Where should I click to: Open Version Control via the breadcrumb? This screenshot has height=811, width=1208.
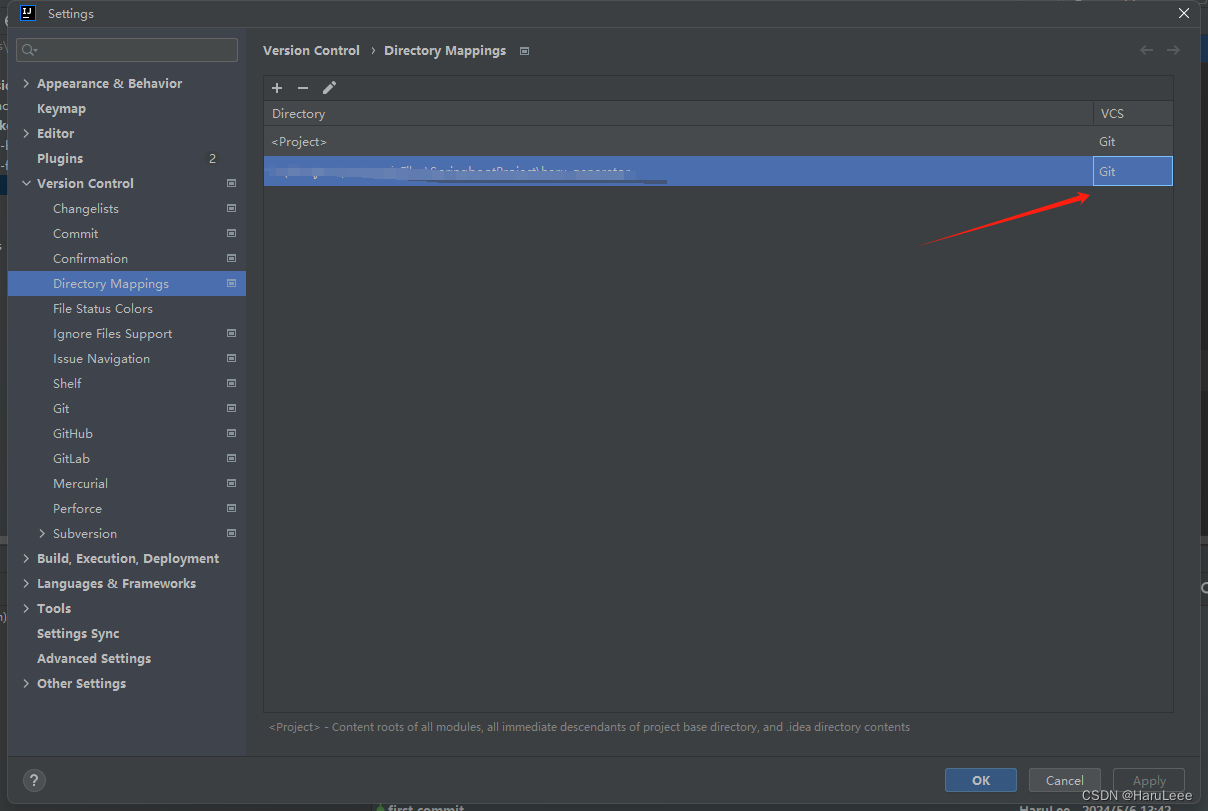[311, 50]
